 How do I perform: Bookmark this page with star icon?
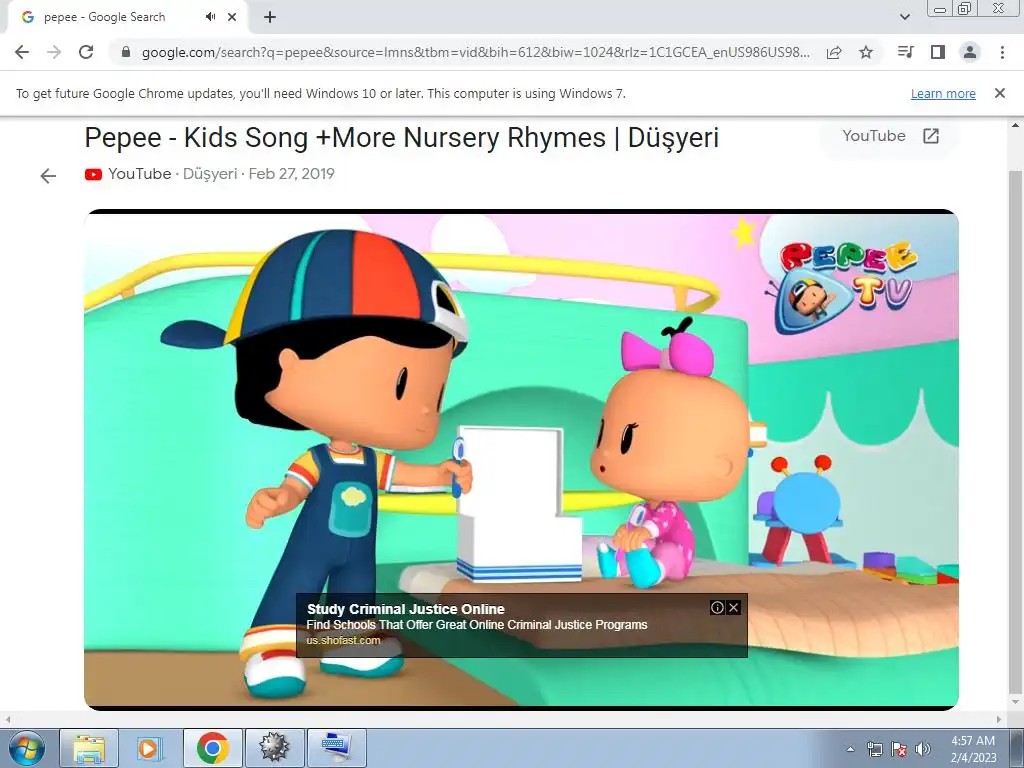(866, 52)
